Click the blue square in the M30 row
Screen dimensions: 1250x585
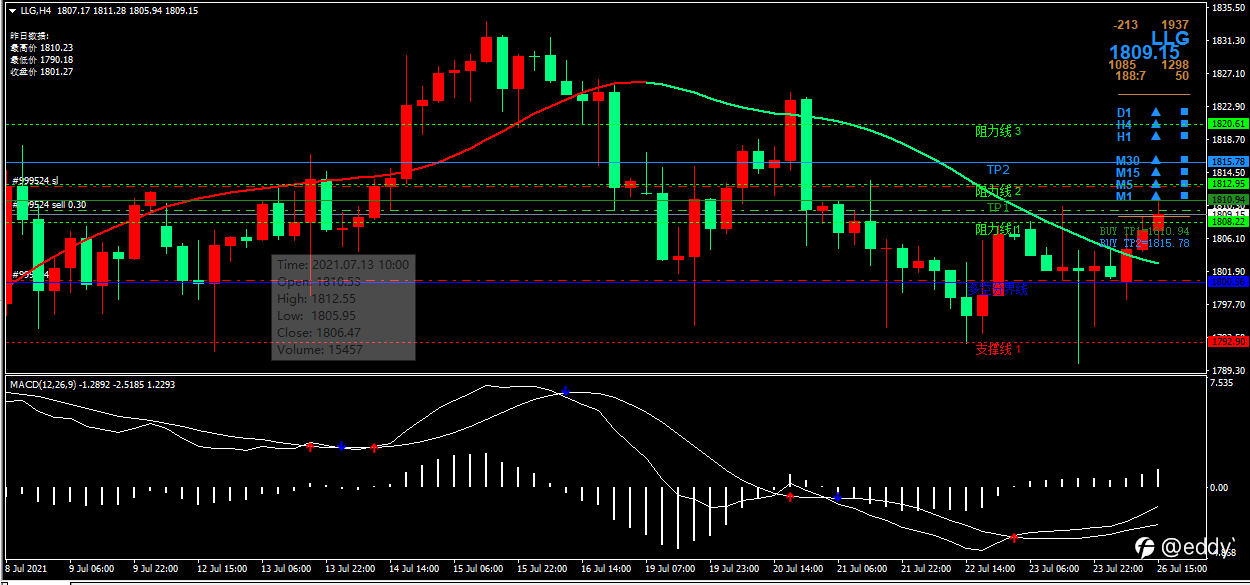point(1184,160)
